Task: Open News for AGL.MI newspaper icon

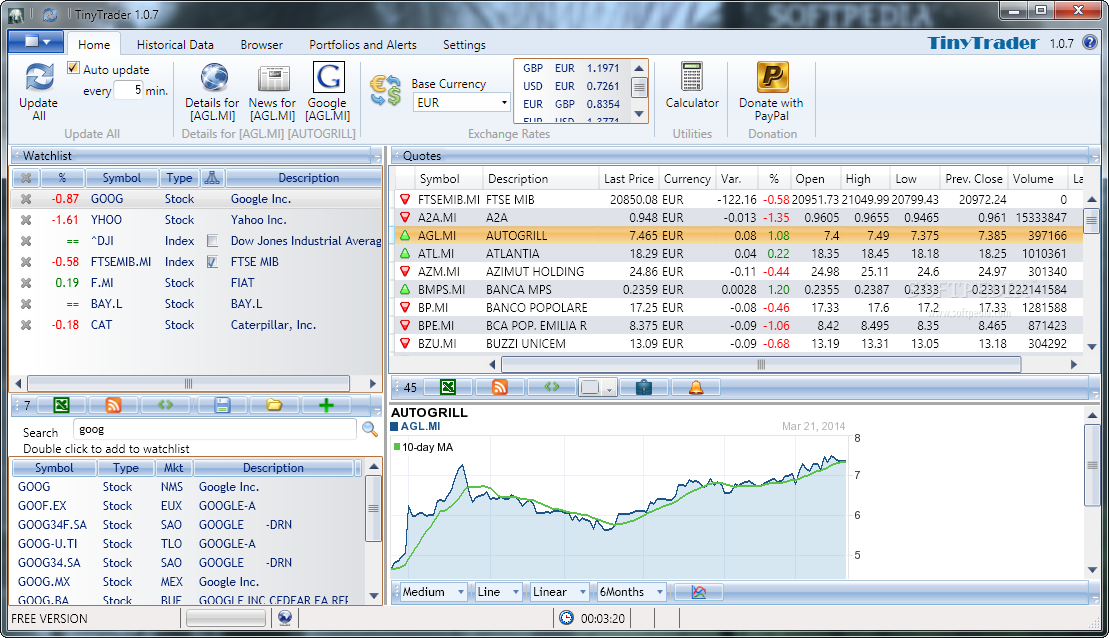Action: 273,79
